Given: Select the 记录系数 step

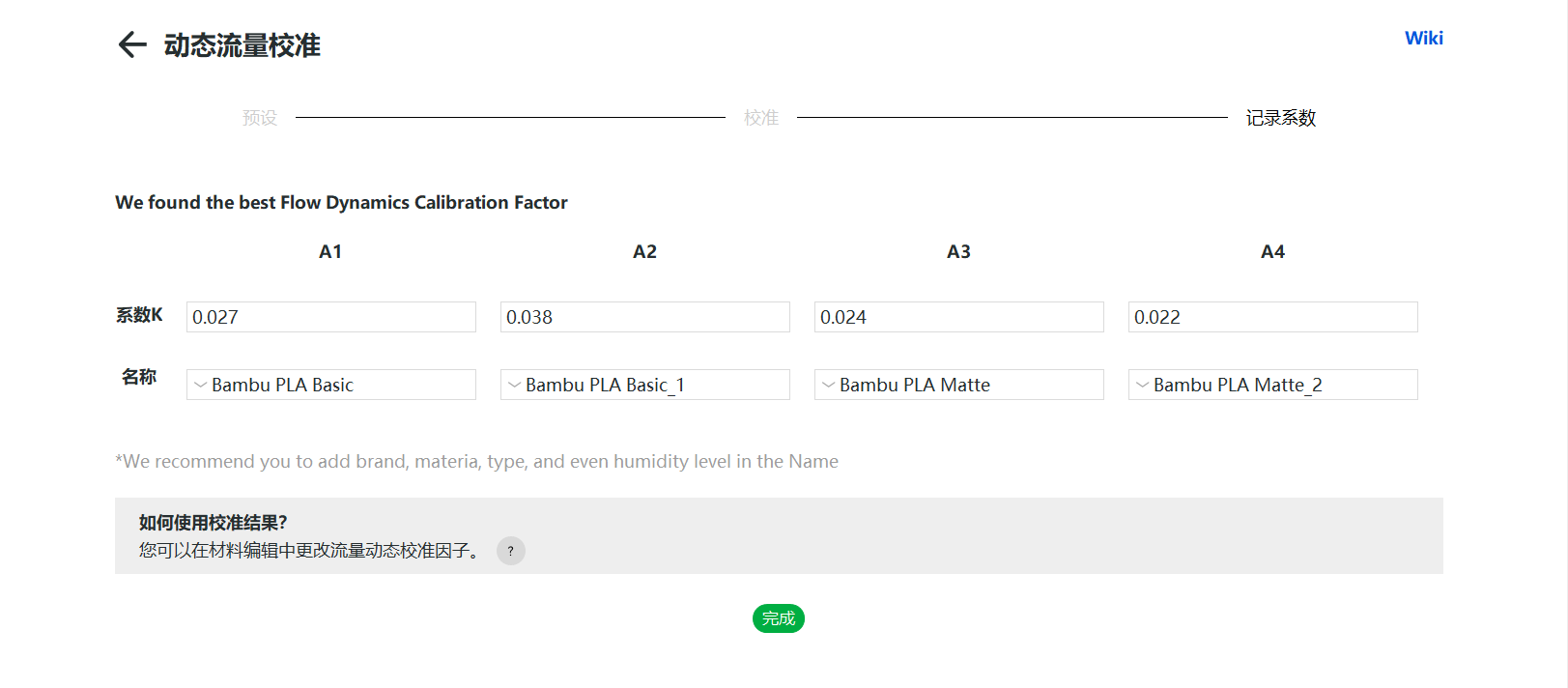Looking at the screenshot, I should coord(1281,118).
